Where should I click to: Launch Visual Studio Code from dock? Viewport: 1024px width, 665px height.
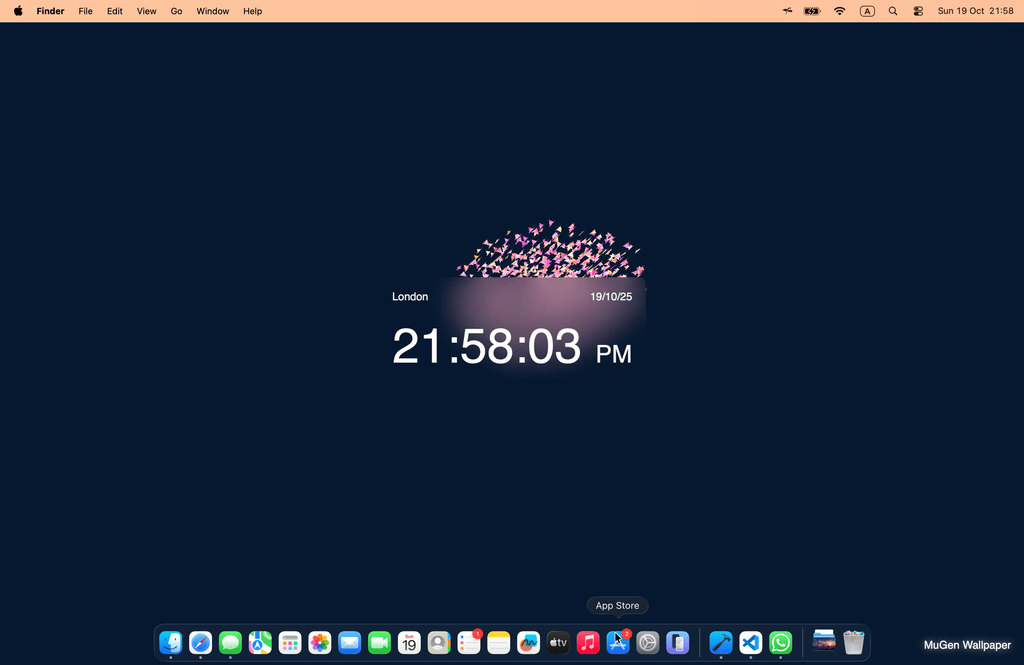[x=751, y=642]
